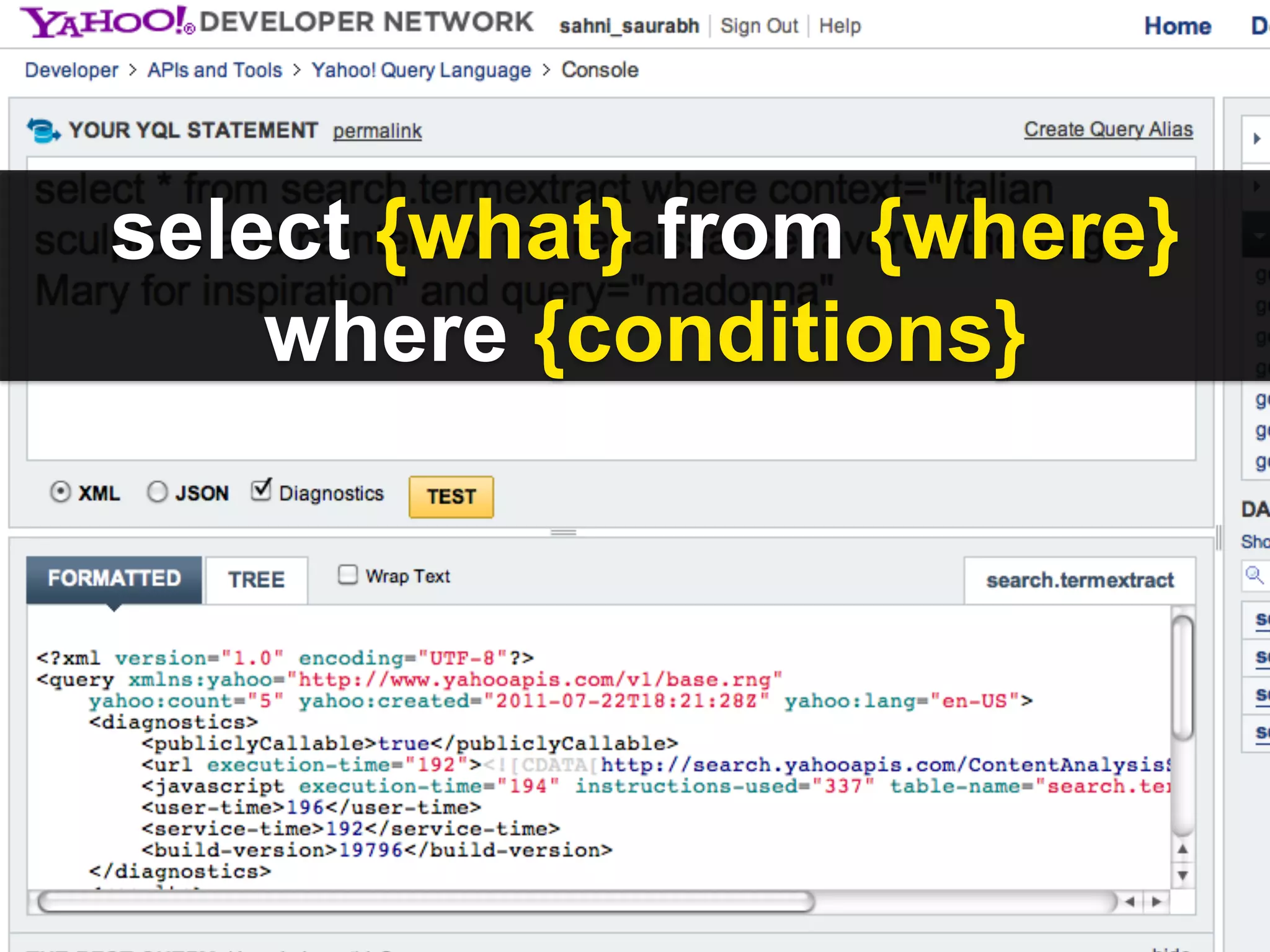1270x952 pixels.
Task: Click the magnifier search icon in the sidebar
Action: (x=1254, y=575)
